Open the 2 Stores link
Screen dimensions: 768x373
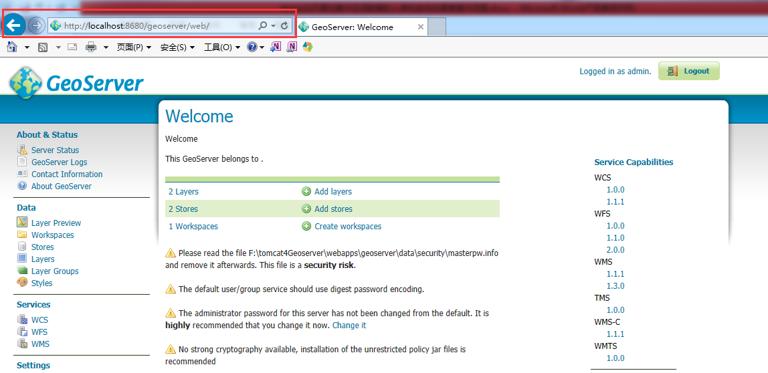click(x=183, y=209)
